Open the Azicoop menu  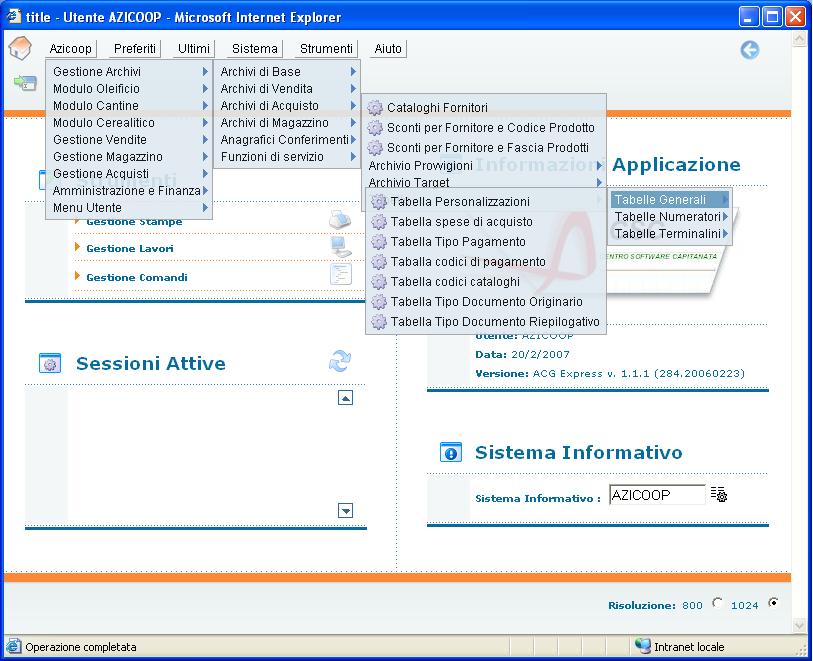pyautogui.click(x=70, y=49)
